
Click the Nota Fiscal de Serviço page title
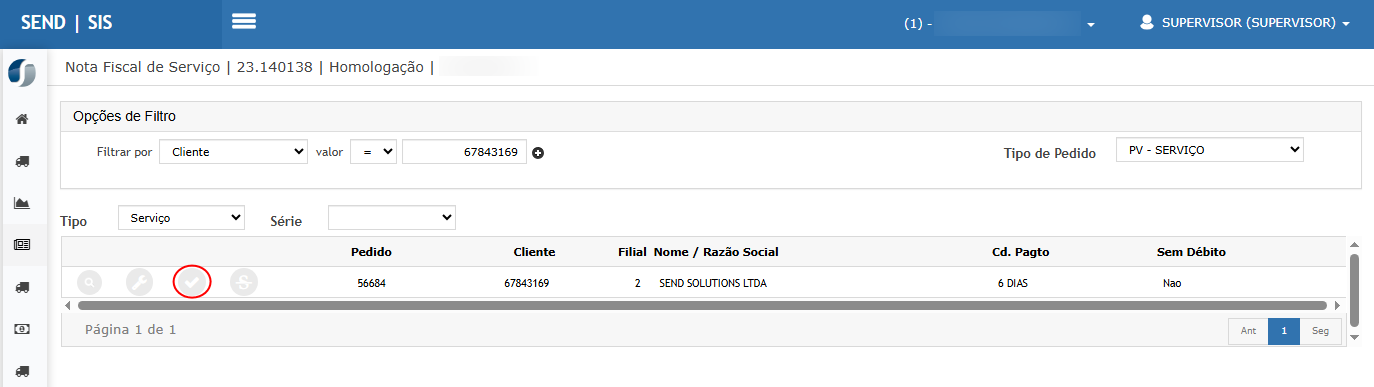tap(142, 68)
